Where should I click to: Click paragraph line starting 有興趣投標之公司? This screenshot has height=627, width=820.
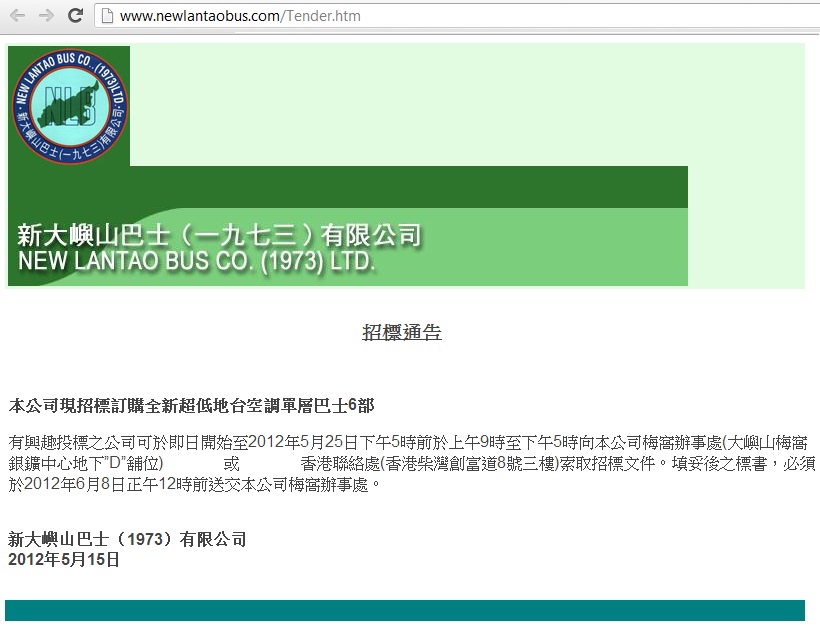tap(408, 442)
